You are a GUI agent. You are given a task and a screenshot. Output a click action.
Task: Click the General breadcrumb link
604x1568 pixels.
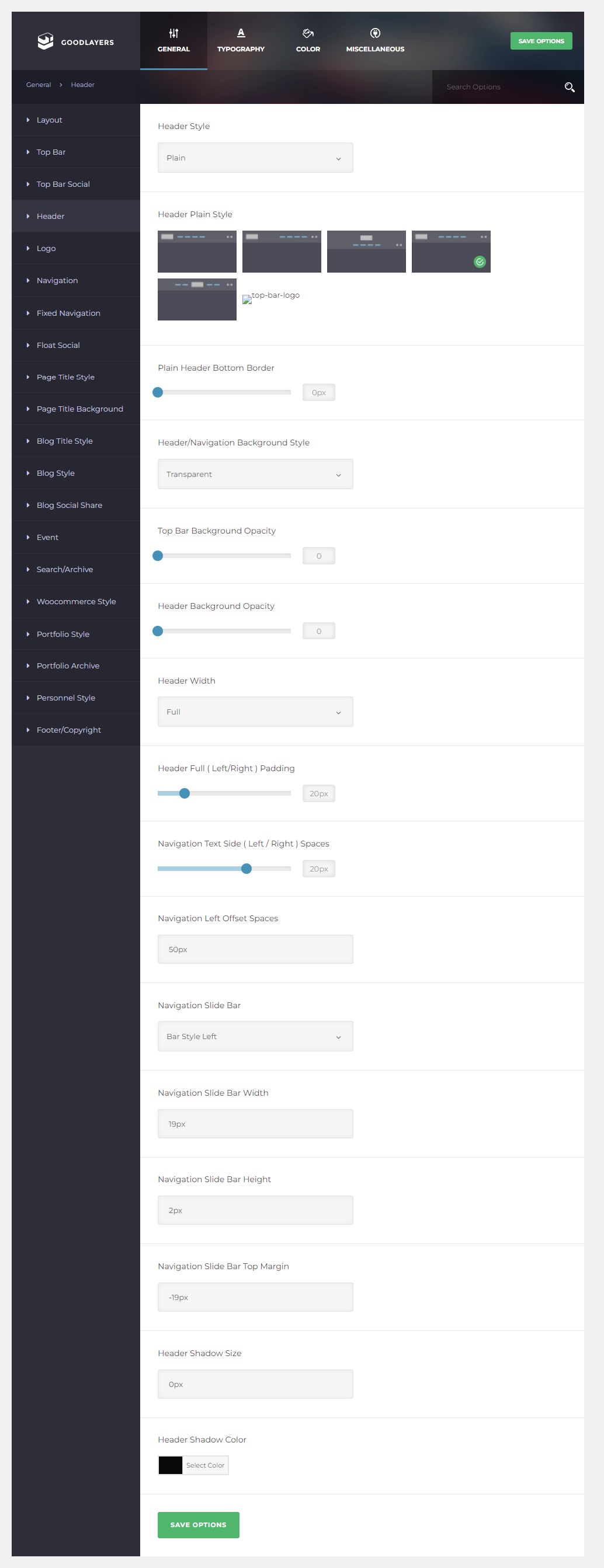tap(39, 85)
